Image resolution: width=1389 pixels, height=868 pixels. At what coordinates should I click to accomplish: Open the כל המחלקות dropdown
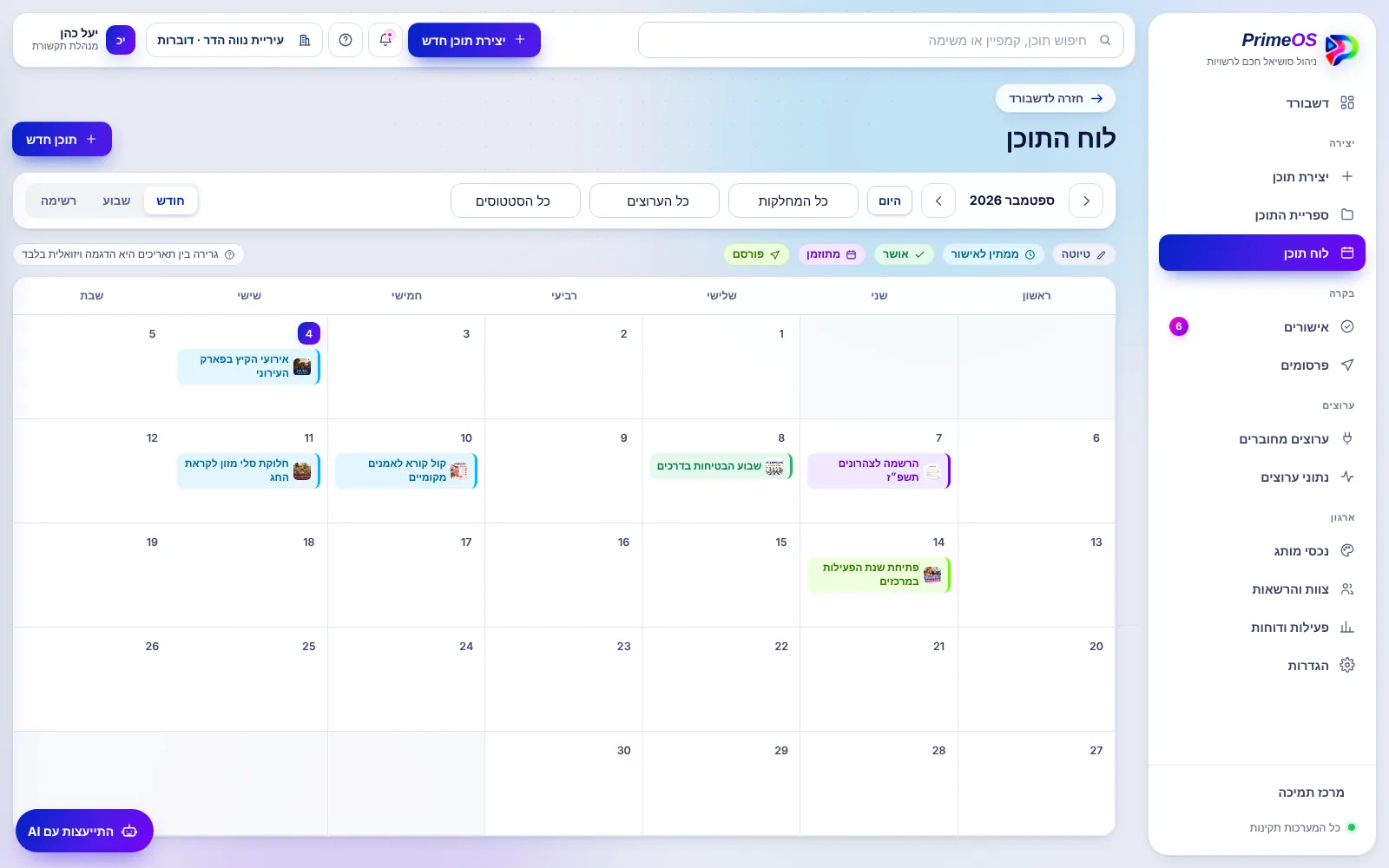click(793, 201)
